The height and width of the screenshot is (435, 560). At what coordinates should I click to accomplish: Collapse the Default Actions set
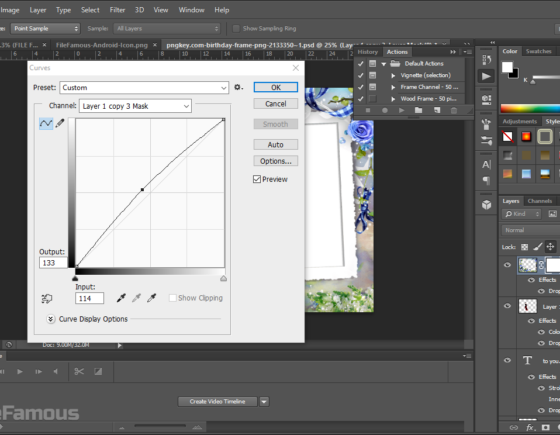(x=384, y=64)
